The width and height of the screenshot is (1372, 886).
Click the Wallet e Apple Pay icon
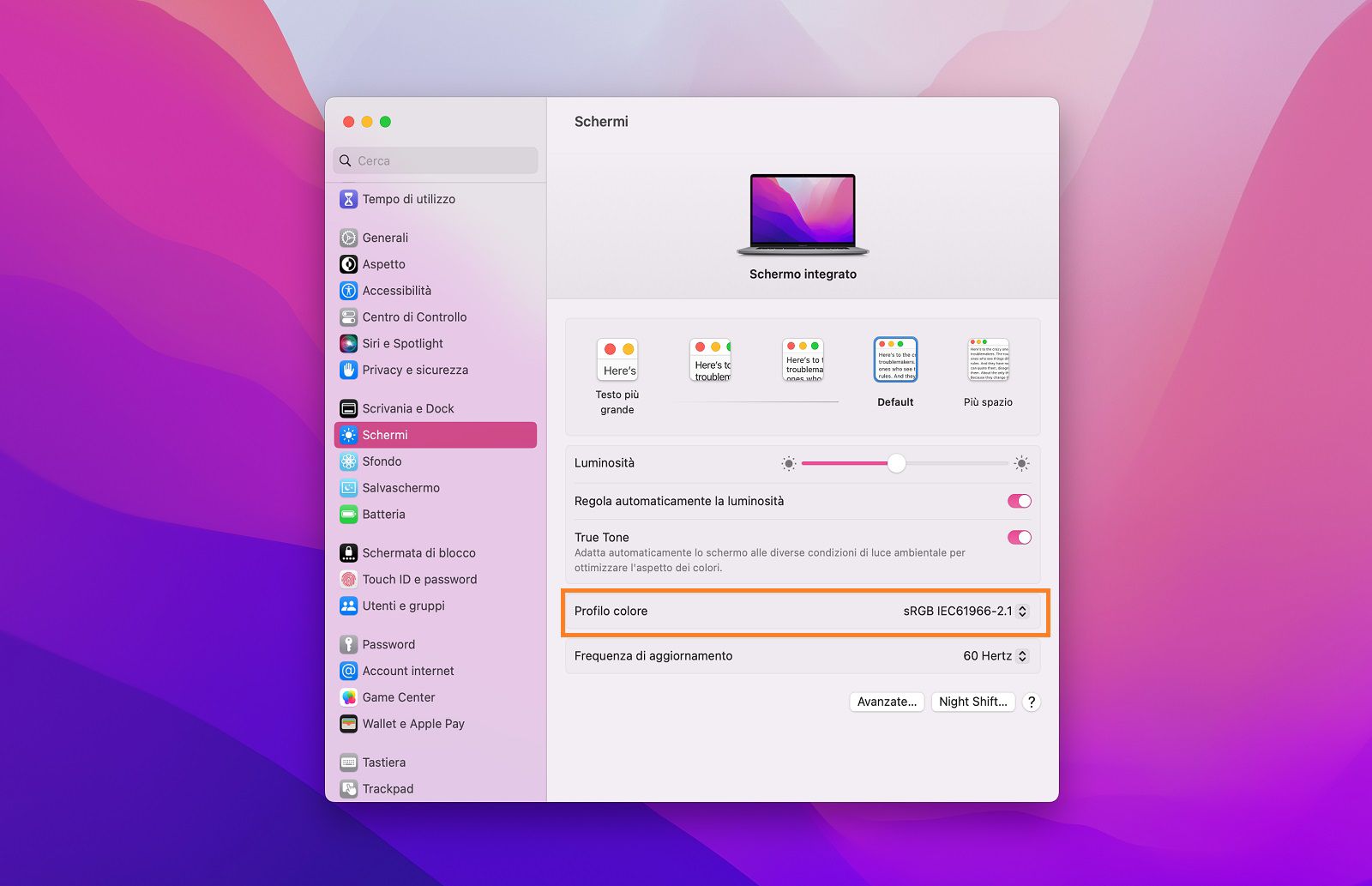coord(348,724)
